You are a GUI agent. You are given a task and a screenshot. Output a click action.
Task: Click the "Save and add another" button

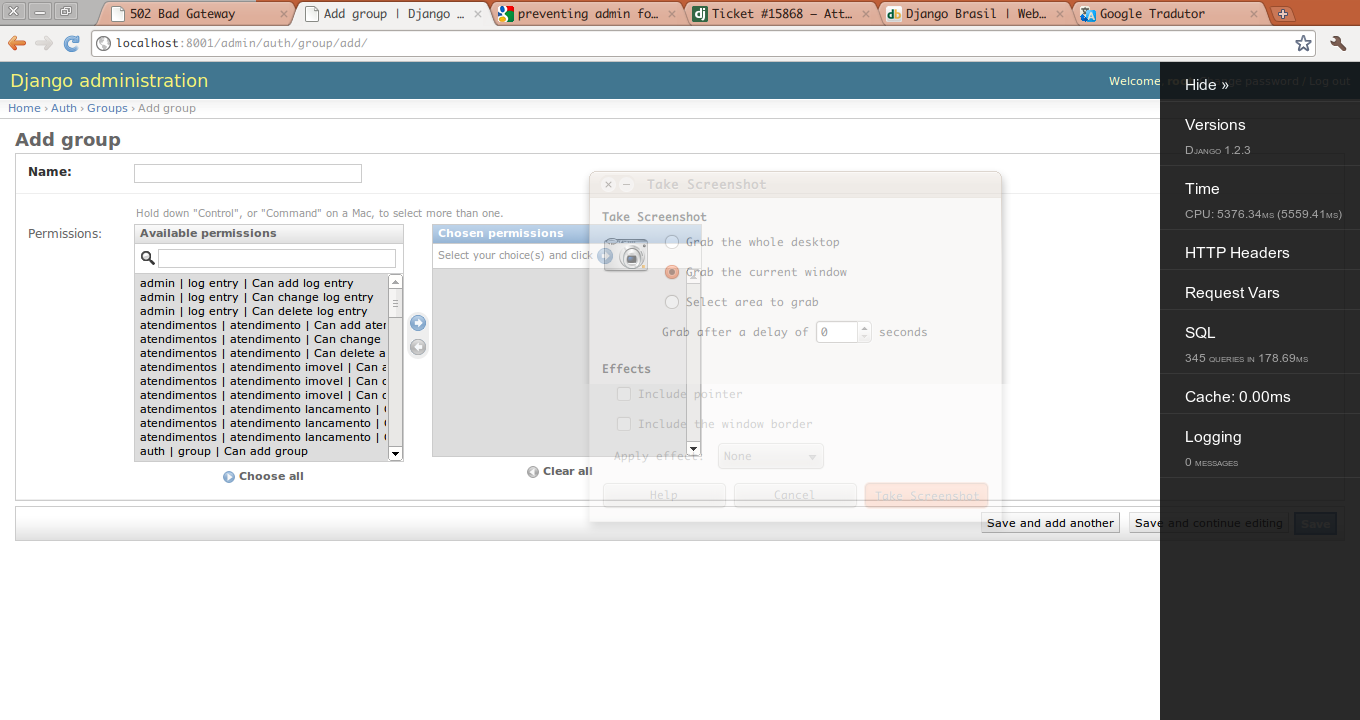point(1050,523)
